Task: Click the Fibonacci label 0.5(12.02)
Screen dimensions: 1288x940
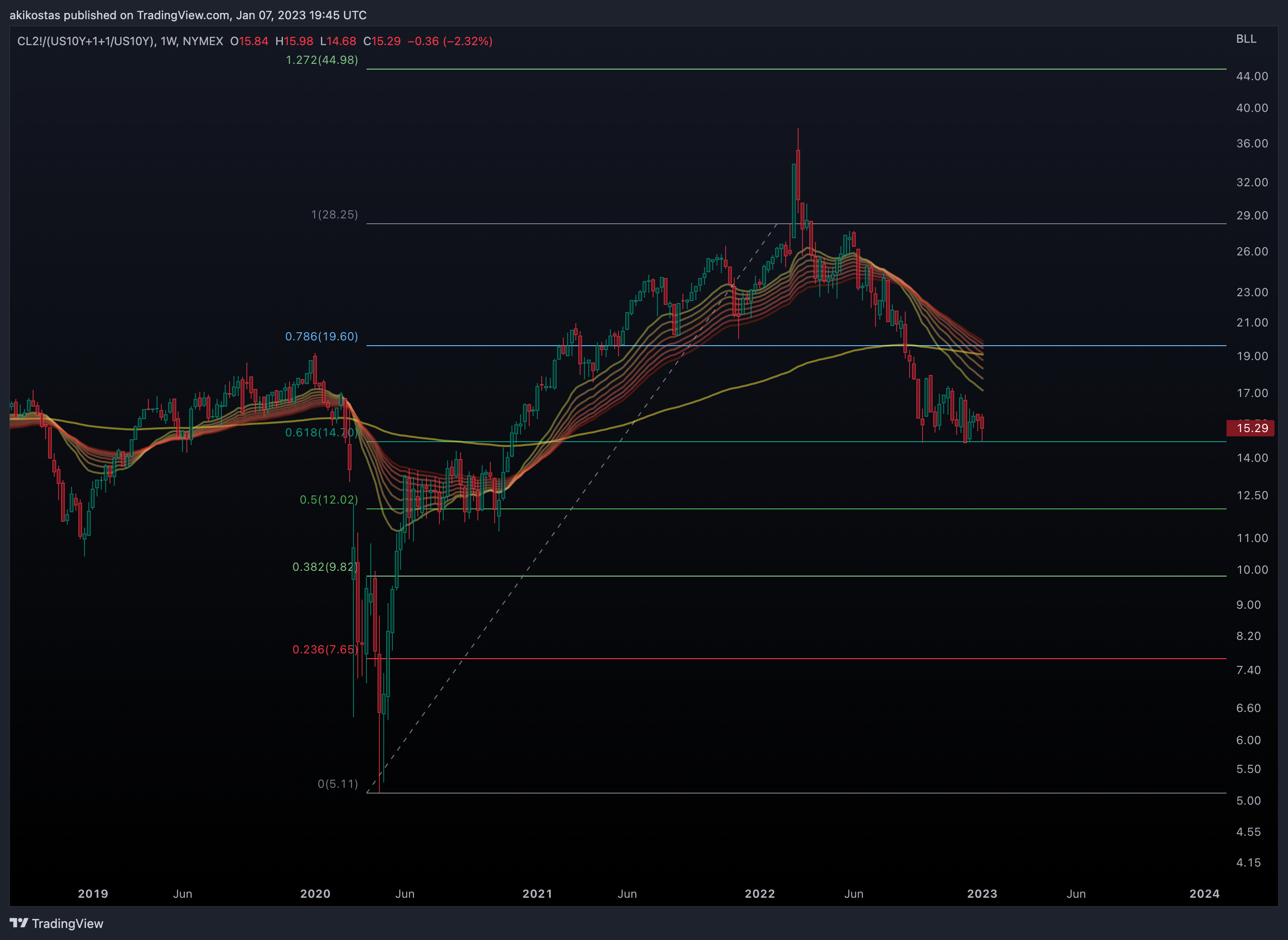Action: click(x=329, y=500)
